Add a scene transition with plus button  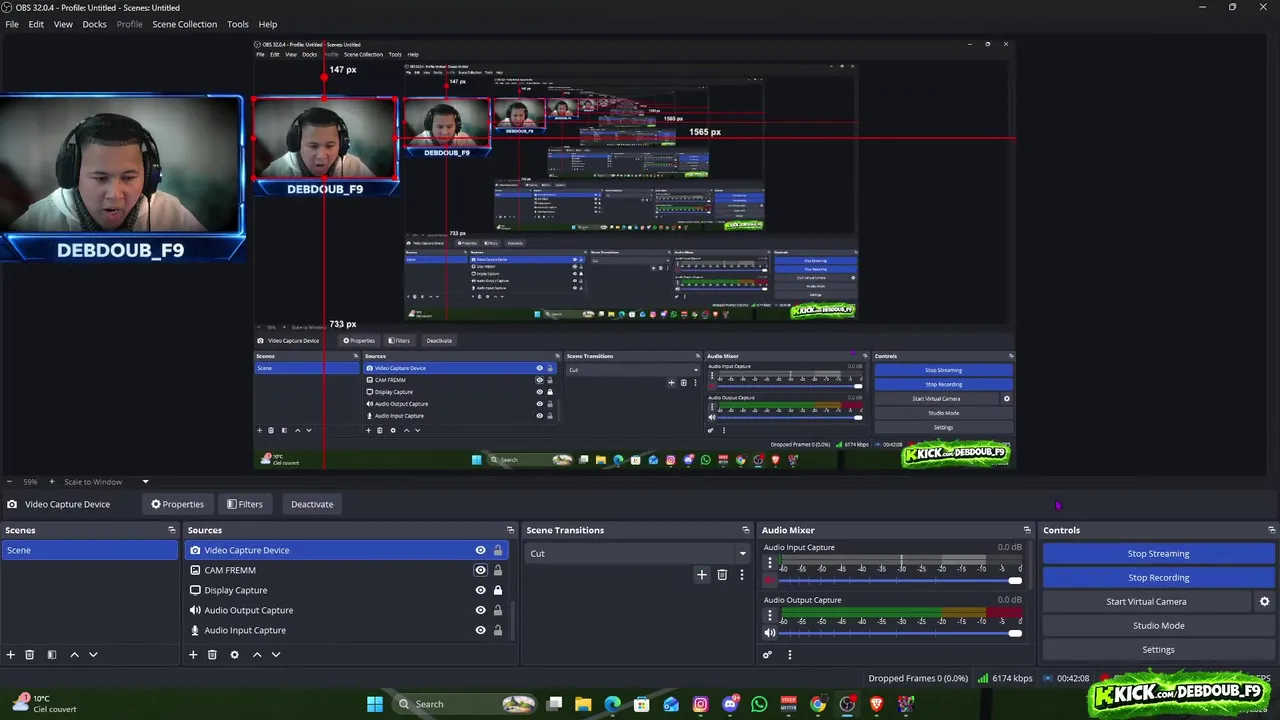pos(702,574)
